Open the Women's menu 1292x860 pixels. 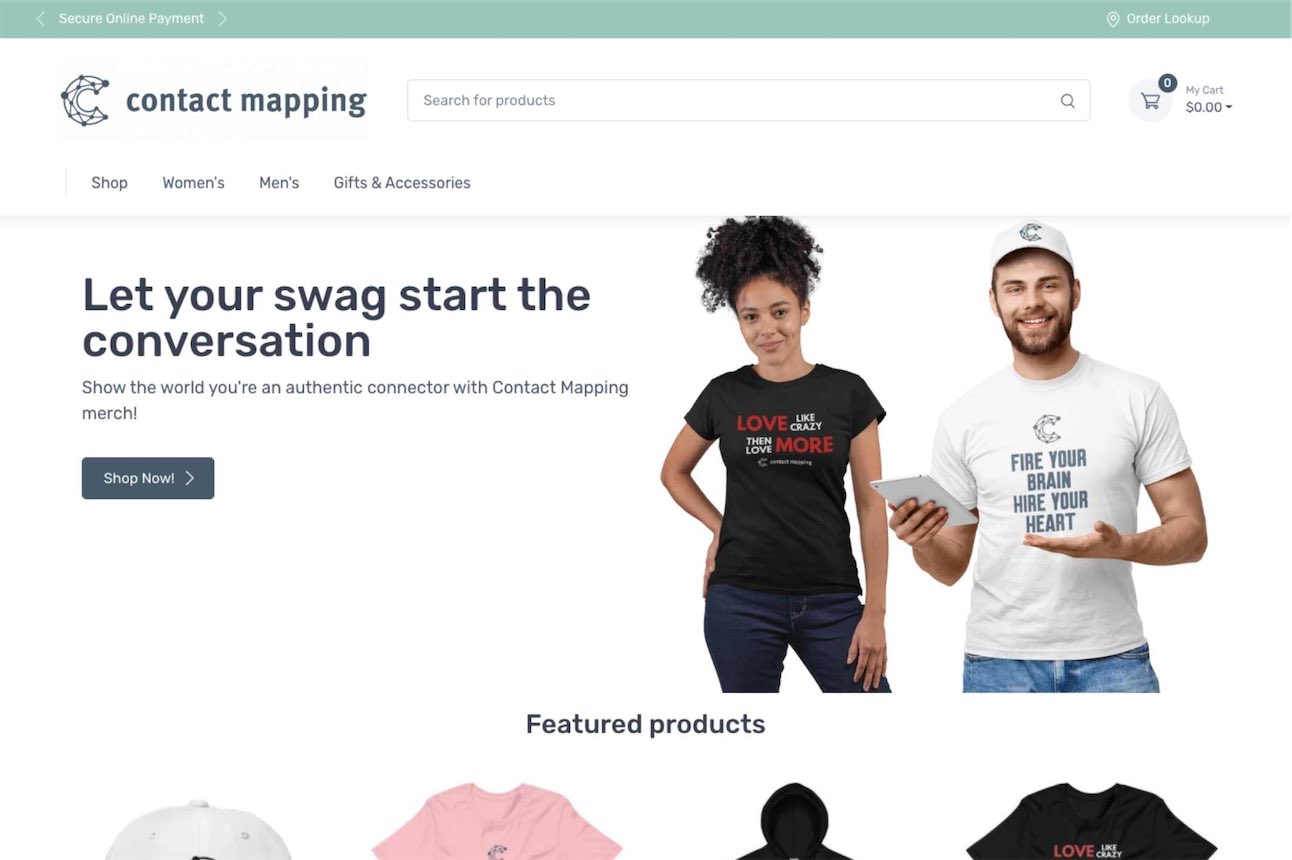[x=193, y=183]
